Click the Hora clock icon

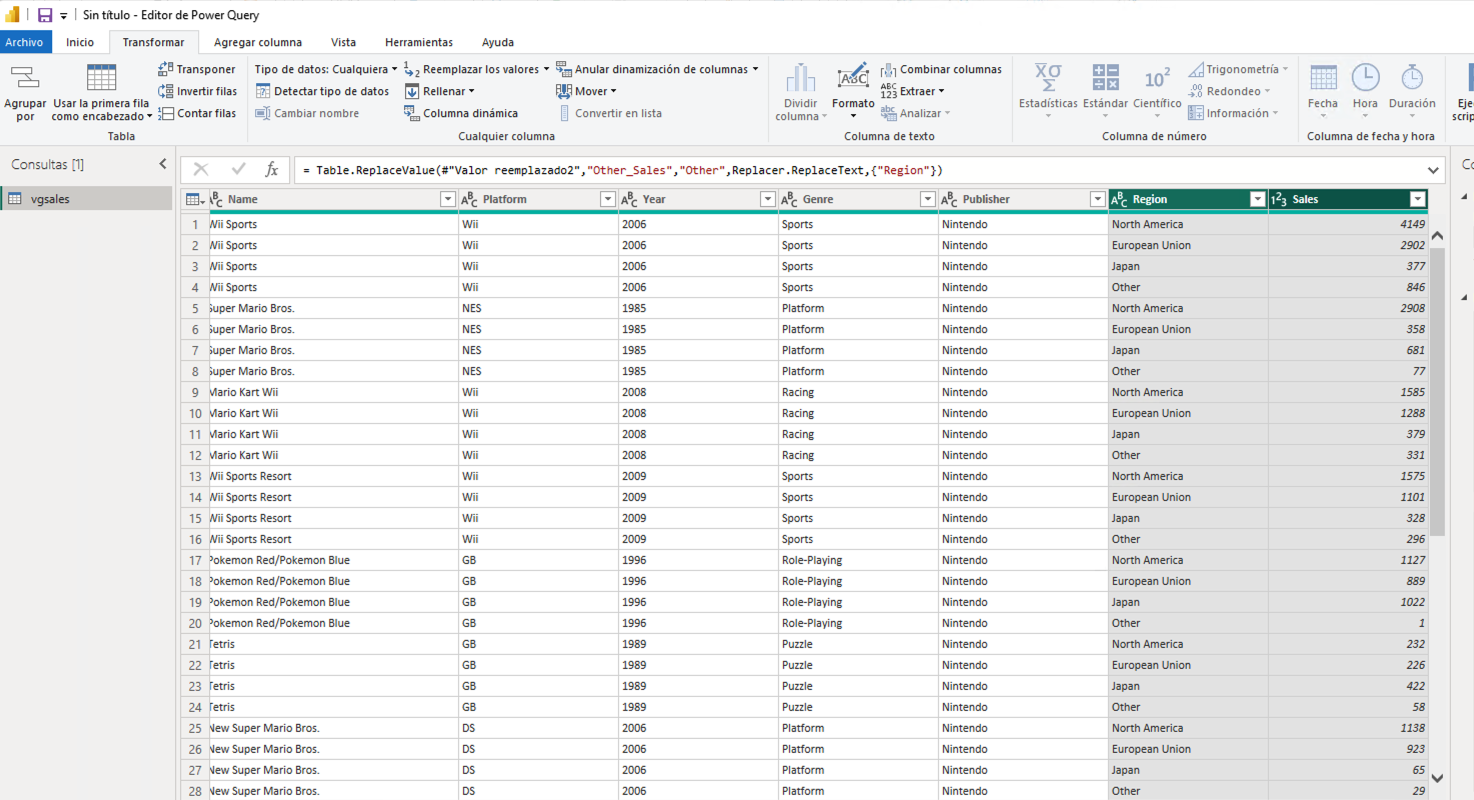pyautogui.click(x=1365, y=78)
